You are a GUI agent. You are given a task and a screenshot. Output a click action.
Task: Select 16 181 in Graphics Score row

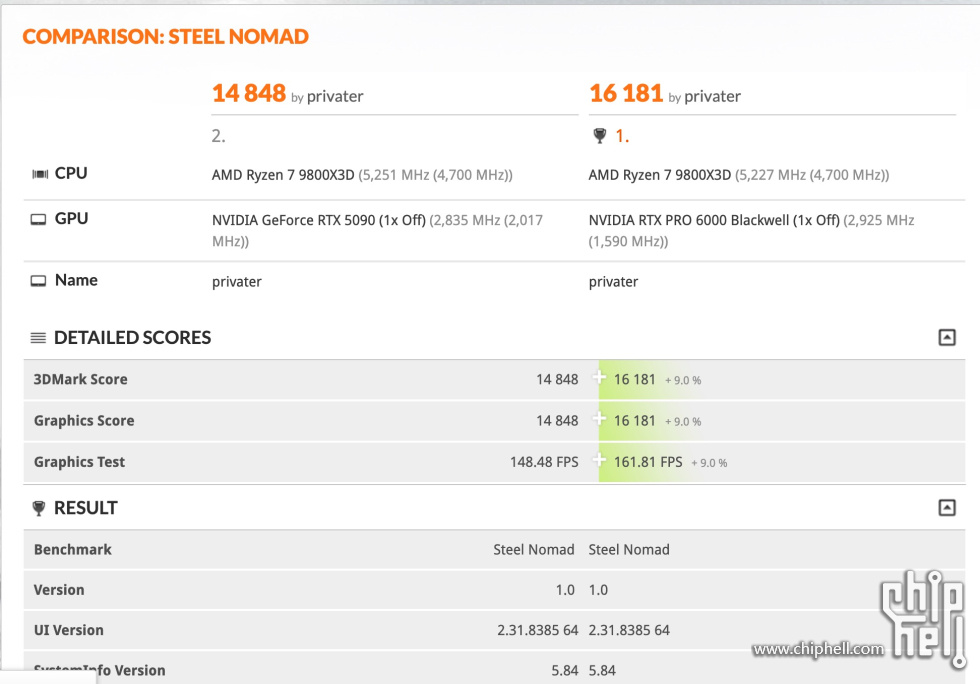pyautogui.click(x=634, y=421)
